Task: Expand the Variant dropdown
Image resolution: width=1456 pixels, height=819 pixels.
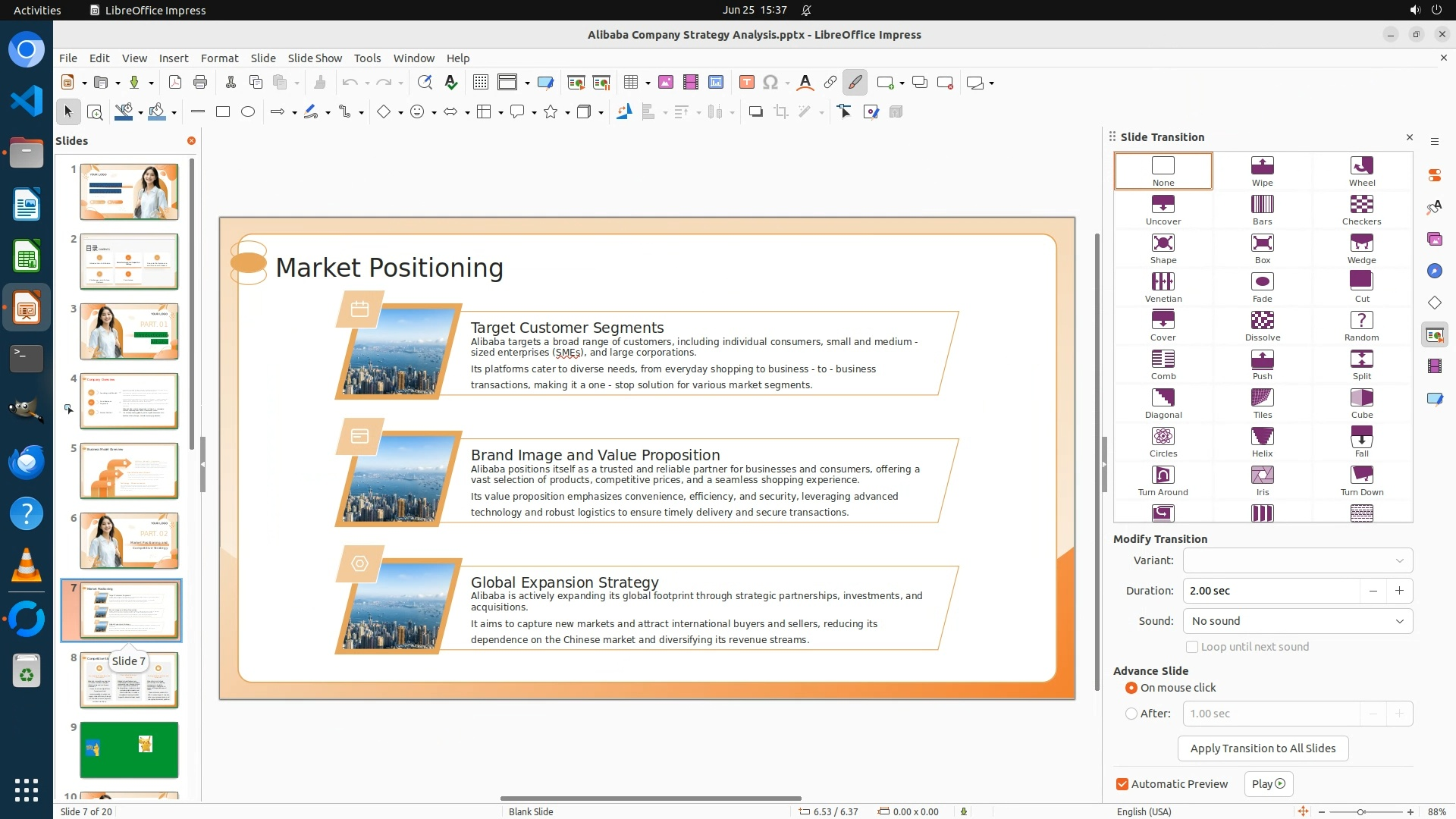Action: click(1297, 560)
